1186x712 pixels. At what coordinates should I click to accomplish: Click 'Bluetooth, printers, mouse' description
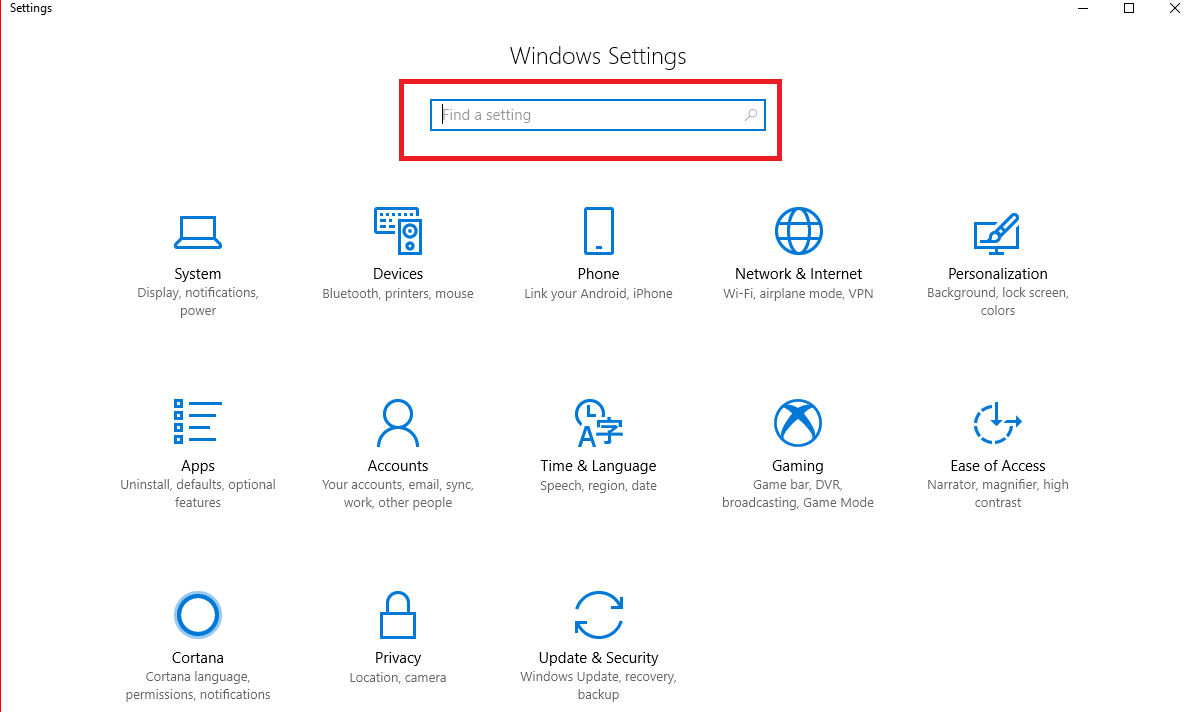pos(398,294)
